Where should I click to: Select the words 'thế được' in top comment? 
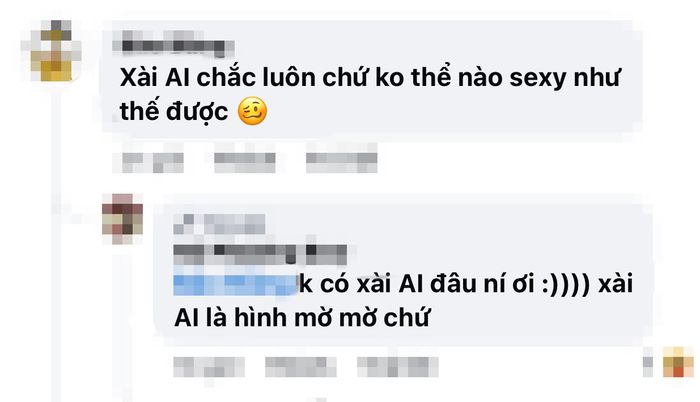[174, 111]
